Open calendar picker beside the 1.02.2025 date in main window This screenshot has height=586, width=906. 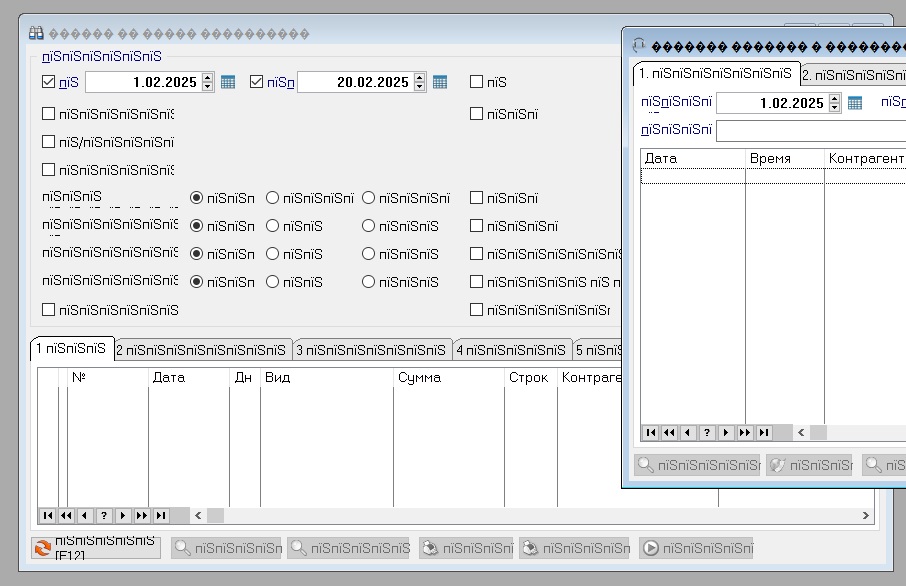(x=228, y=82)
